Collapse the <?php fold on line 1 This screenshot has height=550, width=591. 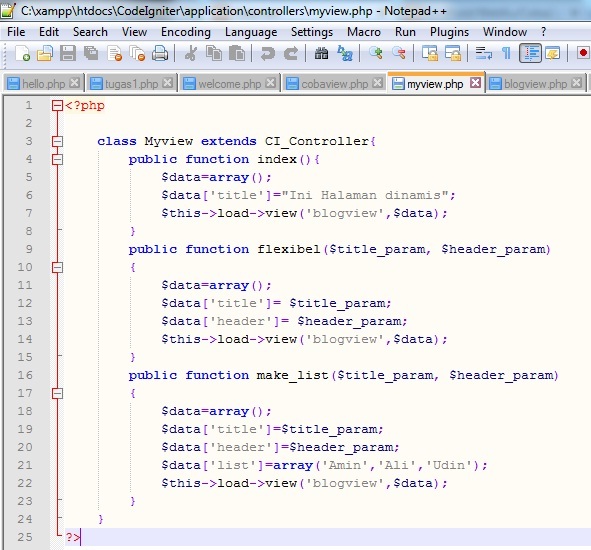57,106
